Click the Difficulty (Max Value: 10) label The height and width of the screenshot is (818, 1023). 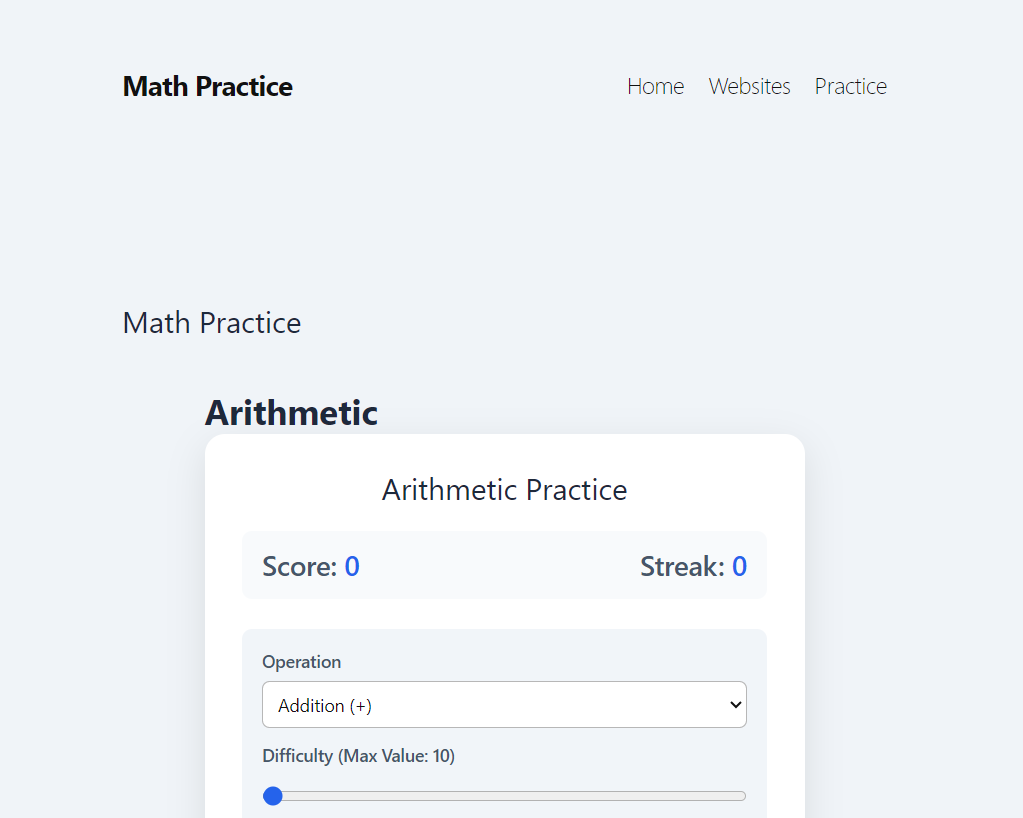pos(358,755)
